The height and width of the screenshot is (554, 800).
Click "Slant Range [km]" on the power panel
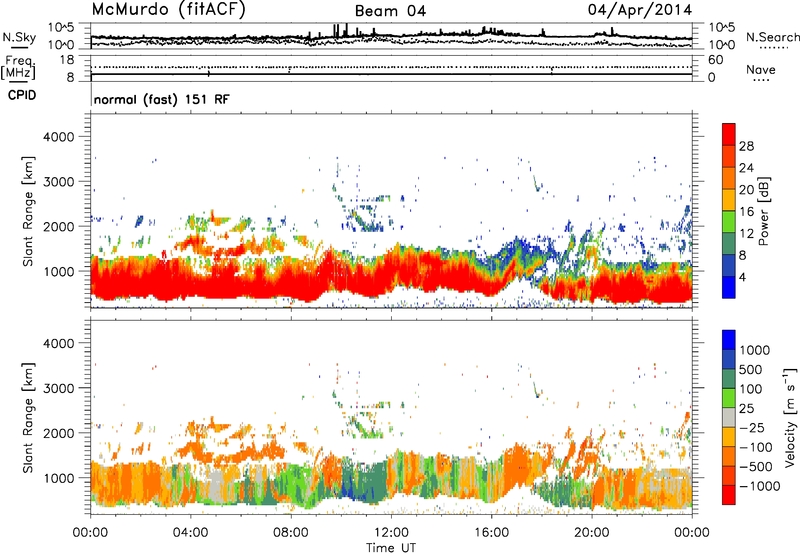pyautogui.click(x=28, y=211)
